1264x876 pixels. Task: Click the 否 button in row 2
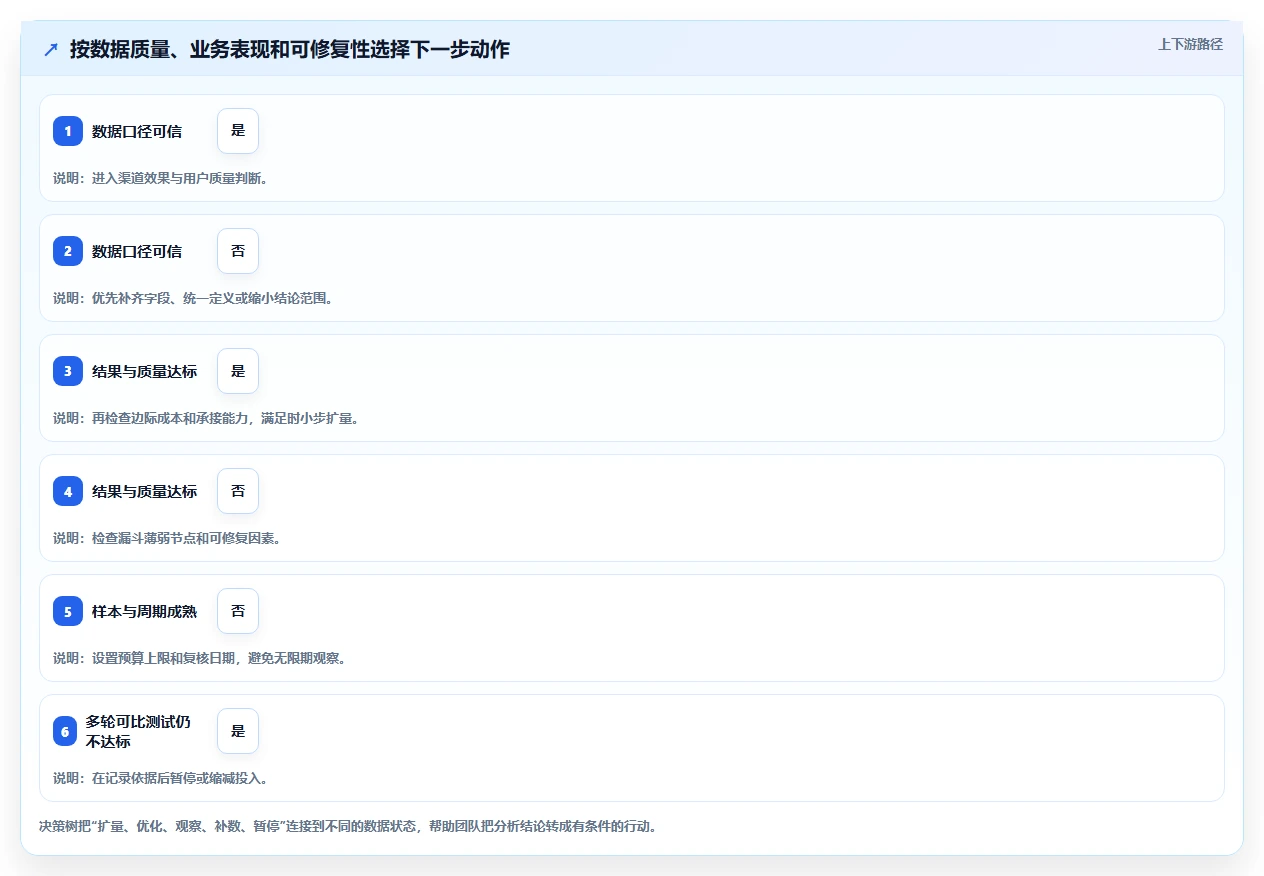[x=238, y=251]
